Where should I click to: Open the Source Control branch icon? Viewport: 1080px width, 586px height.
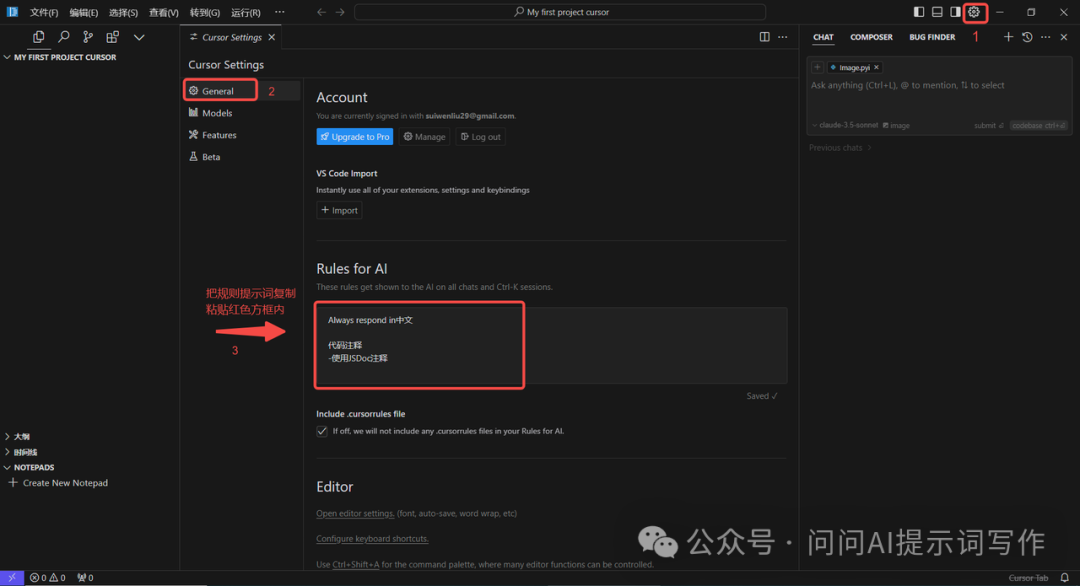tap(87, 37)
